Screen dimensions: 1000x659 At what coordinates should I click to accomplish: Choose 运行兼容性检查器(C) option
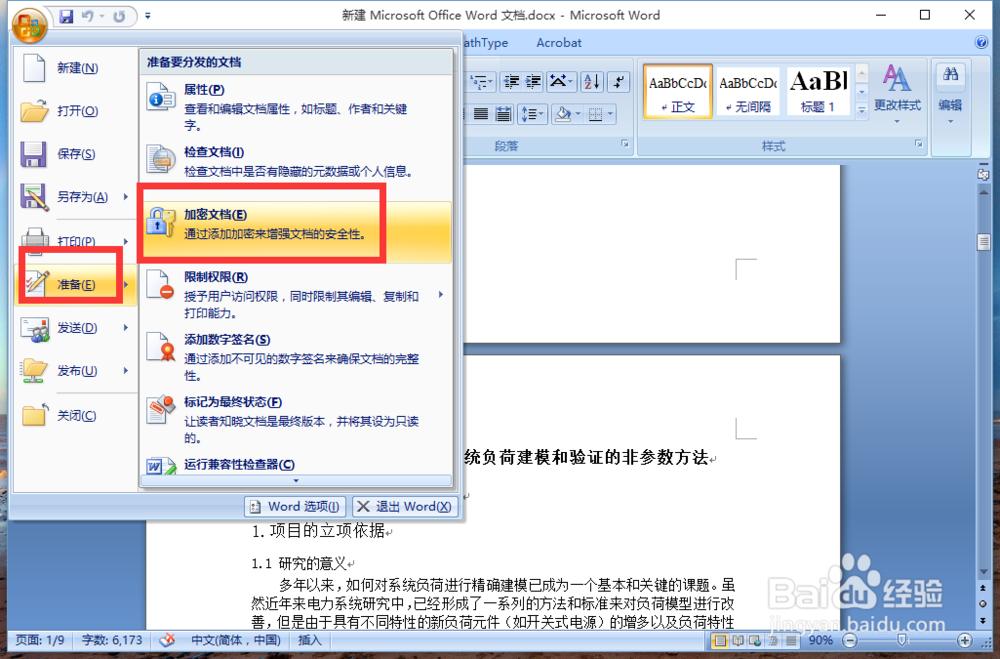[x=297, y=464]
